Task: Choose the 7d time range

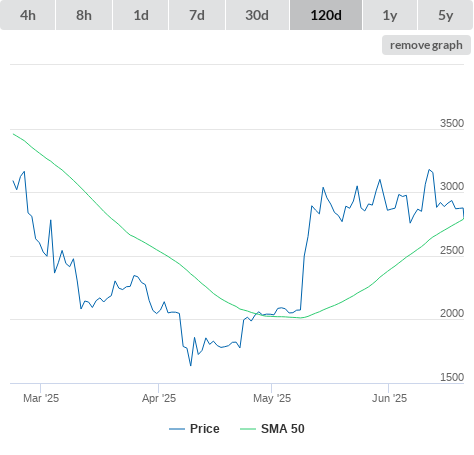Action: click(x=197, y=15)
